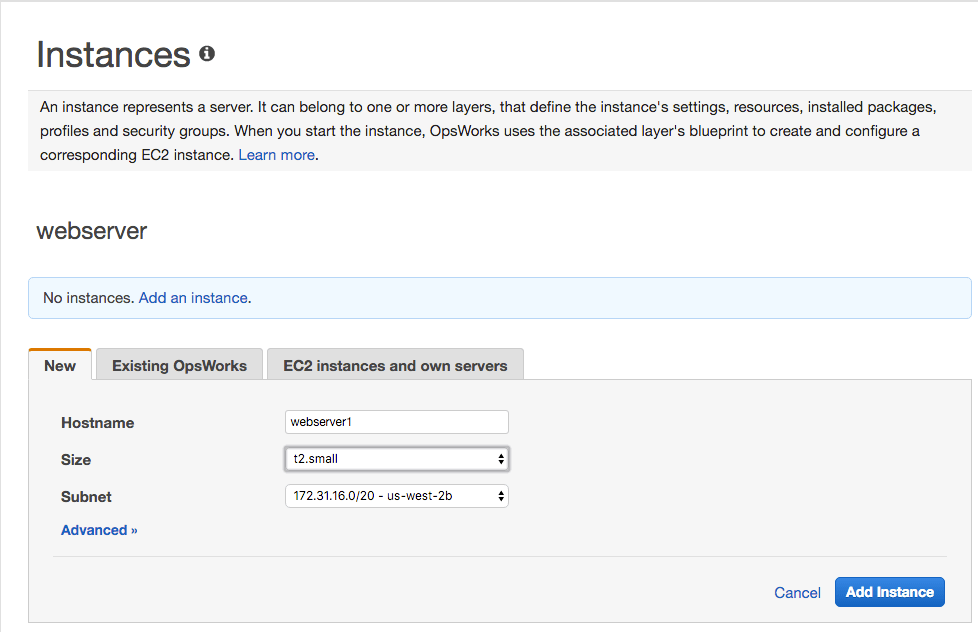Open the Learn more link
The width and height of the screenshot is (978, 632).
coord(276,155)
